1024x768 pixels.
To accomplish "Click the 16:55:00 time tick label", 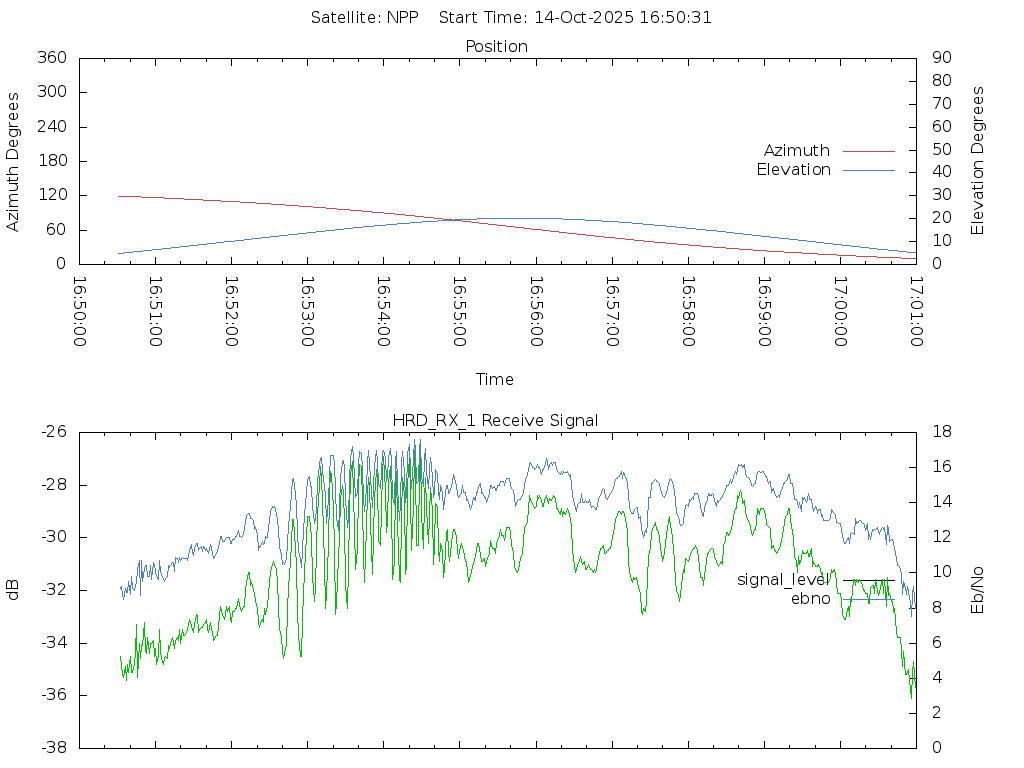I will pyautogui.click(x=459, y=311).
